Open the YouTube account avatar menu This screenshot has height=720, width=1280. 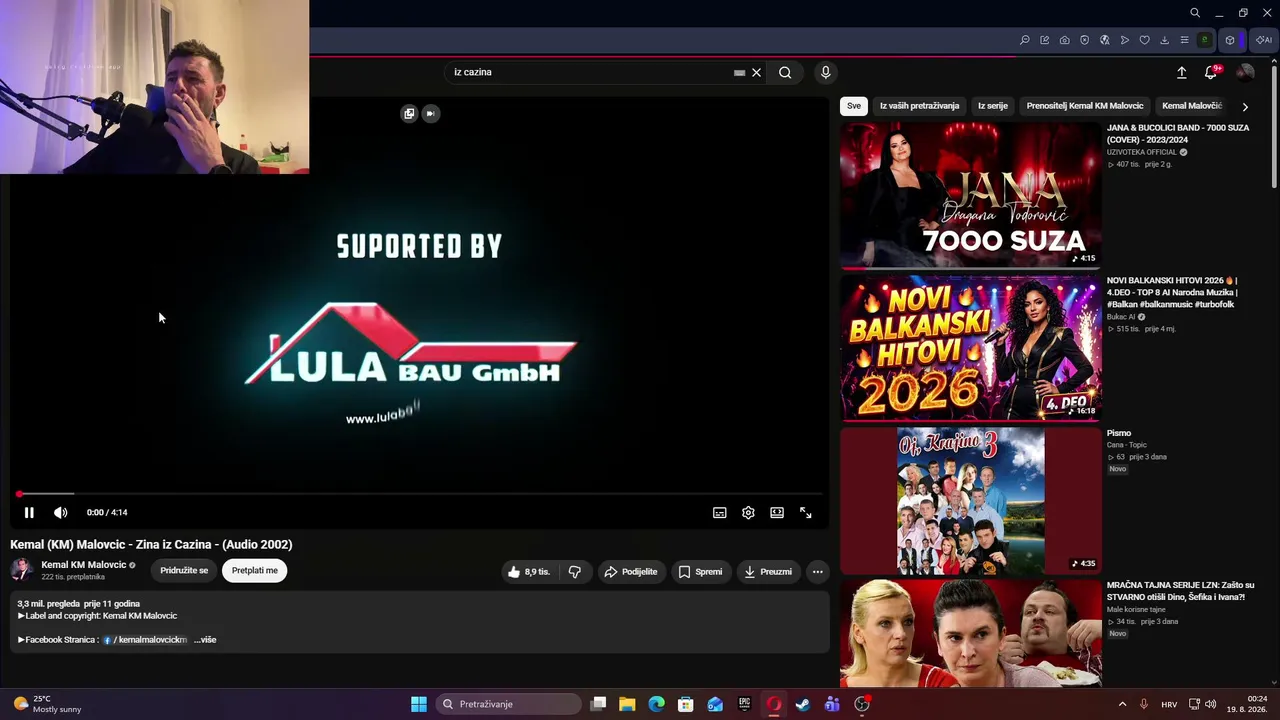(1245, 72)
